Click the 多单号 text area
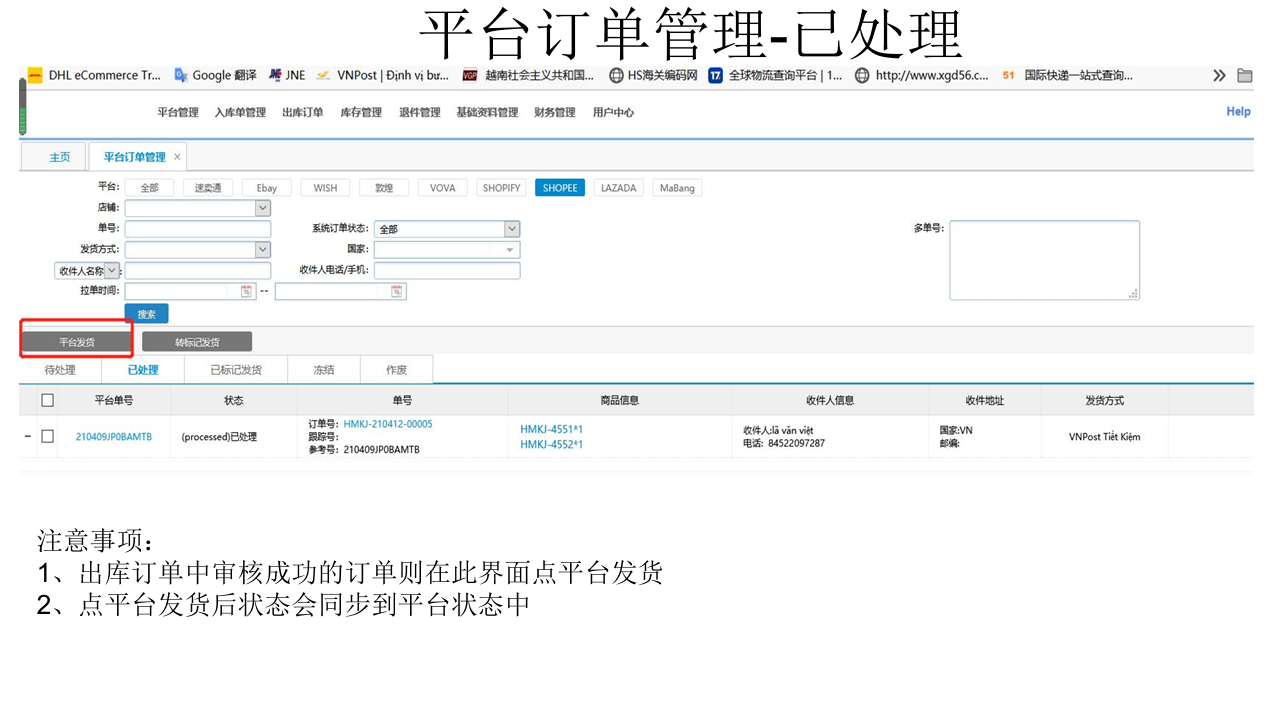1277x714 pixels. click(x=1045, y=260)
